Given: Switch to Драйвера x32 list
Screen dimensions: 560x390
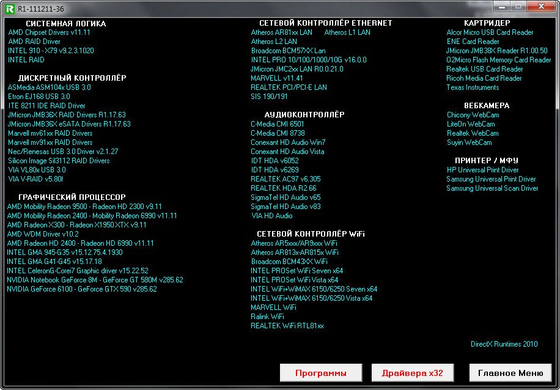Looking at the screenshot, I should coord(412,373).
